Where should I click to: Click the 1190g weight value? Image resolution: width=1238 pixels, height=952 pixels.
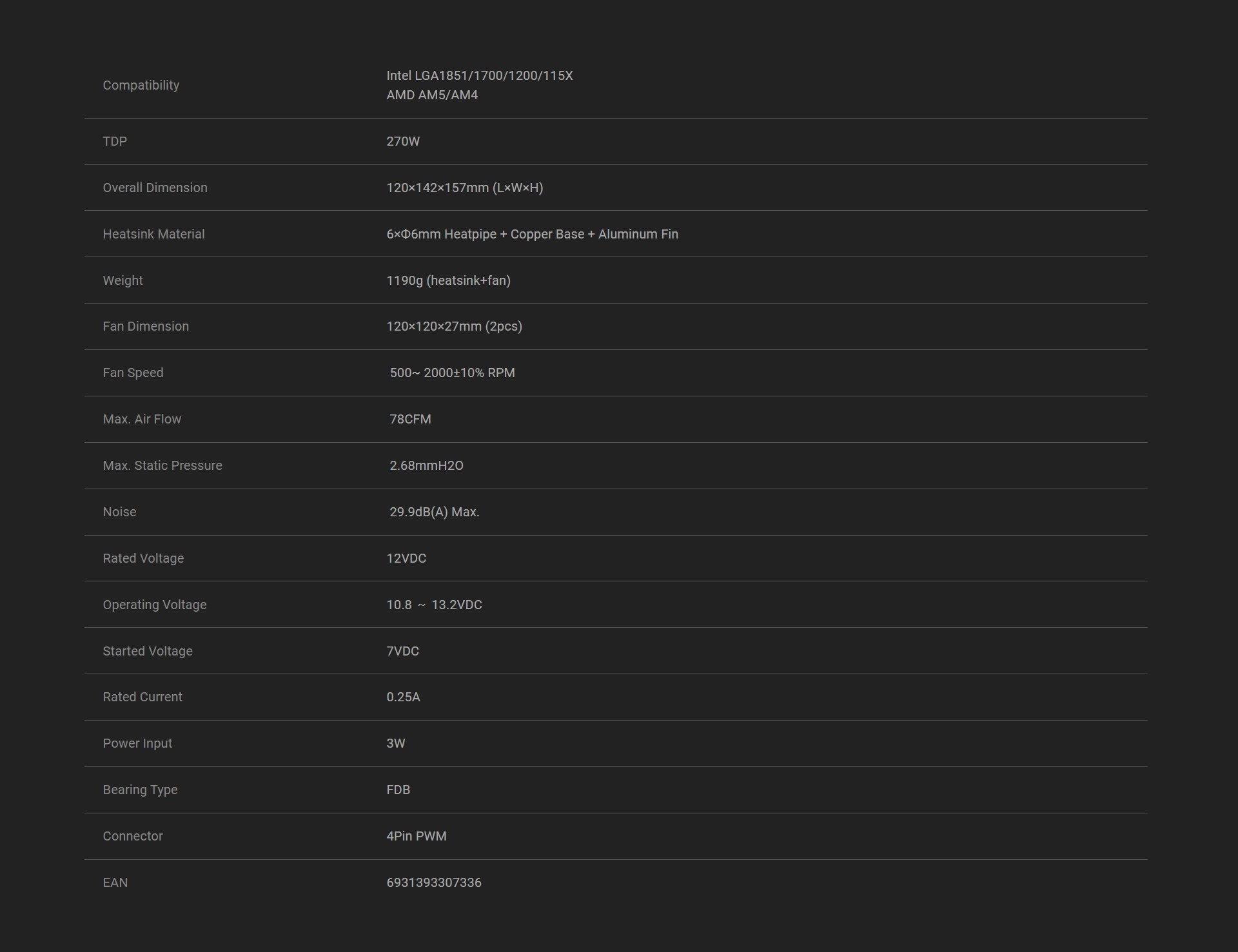coord(447,280)
